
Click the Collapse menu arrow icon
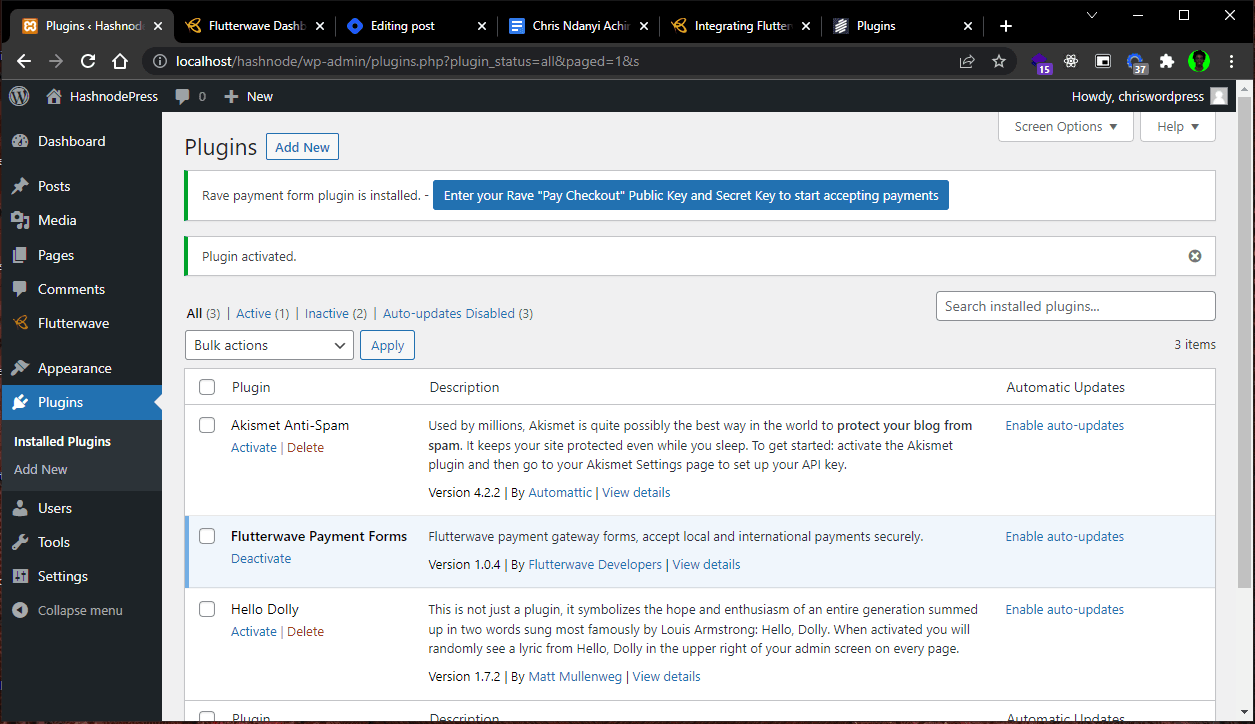coord(19,610)
